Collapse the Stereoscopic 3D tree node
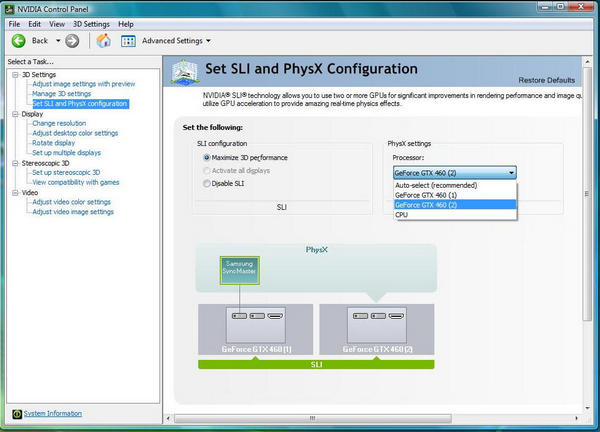 (15, 163)
